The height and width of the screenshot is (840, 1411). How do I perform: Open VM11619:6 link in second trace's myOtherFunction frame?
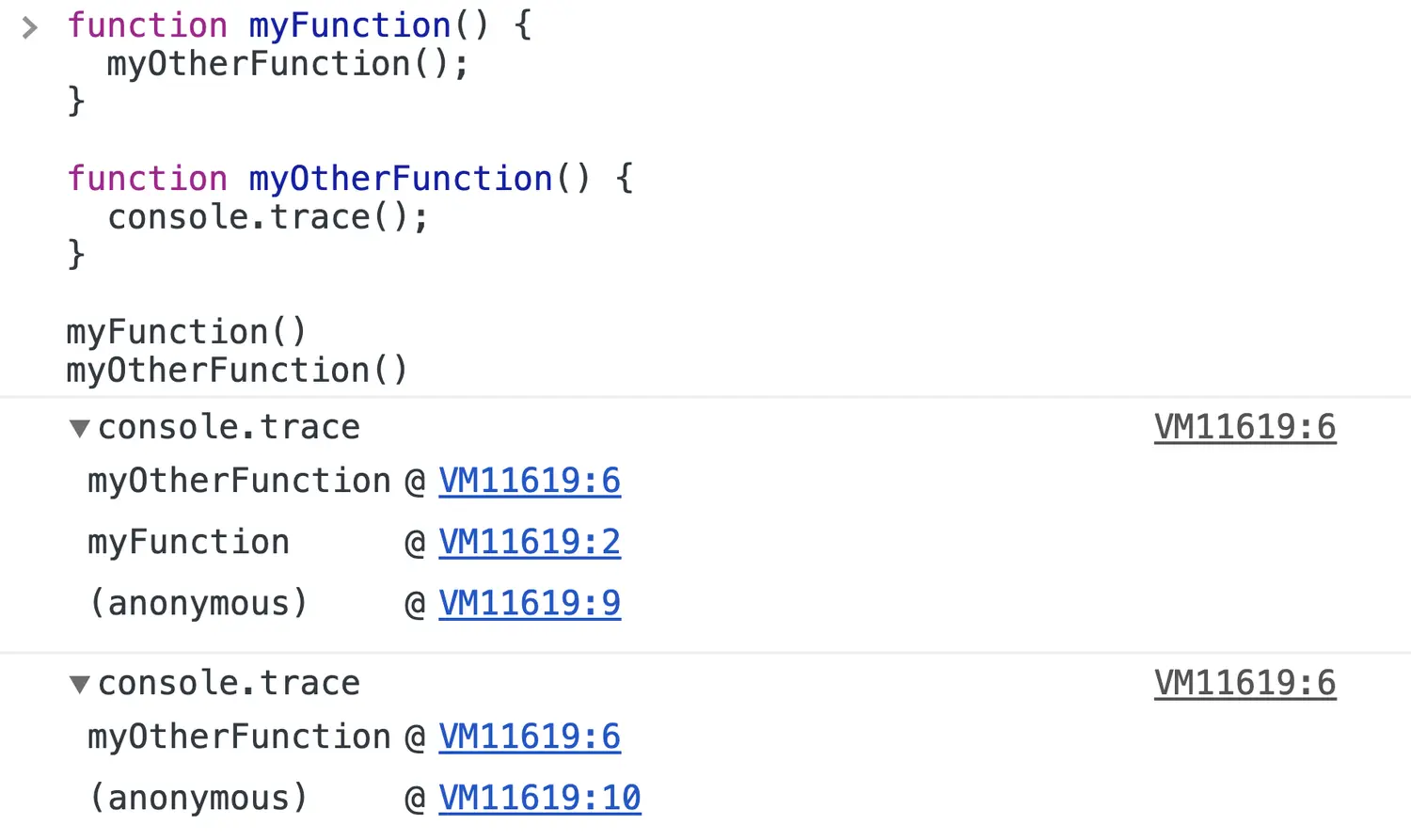[x=530, y=737]
